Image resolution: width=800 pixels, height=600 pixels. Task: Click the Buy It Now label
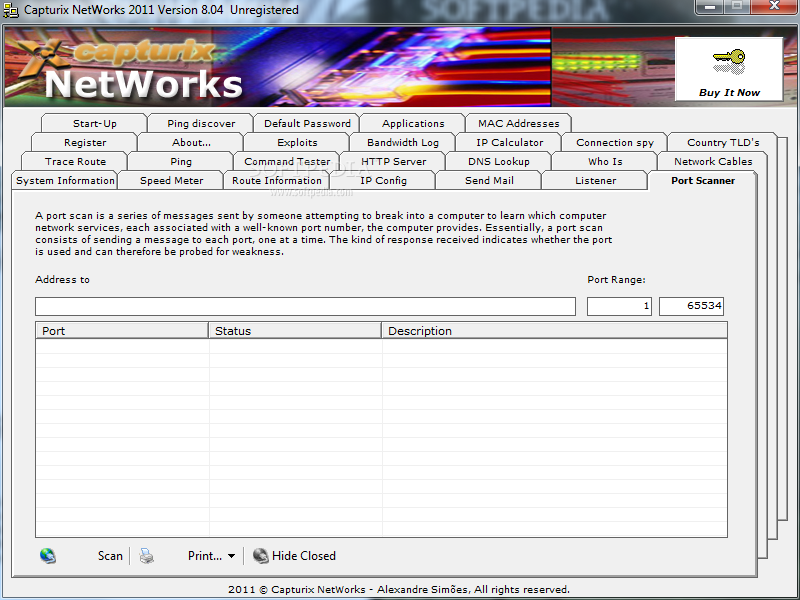point(729,93)
